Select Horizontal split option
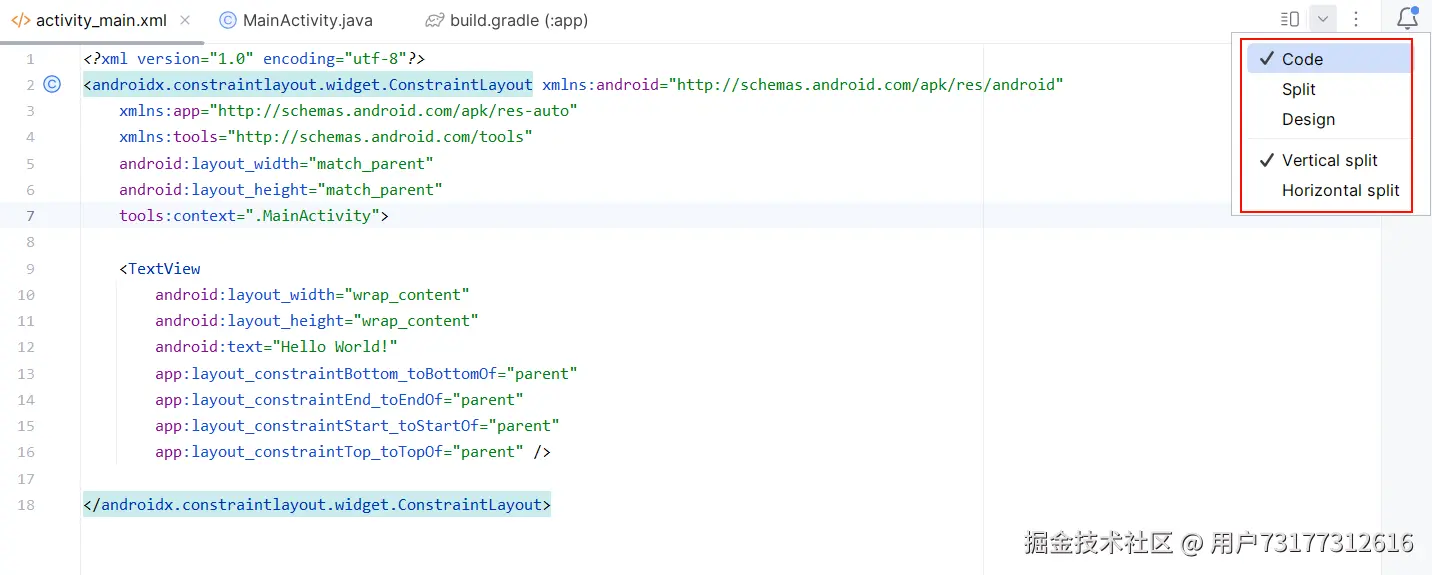 point(1328,190)
